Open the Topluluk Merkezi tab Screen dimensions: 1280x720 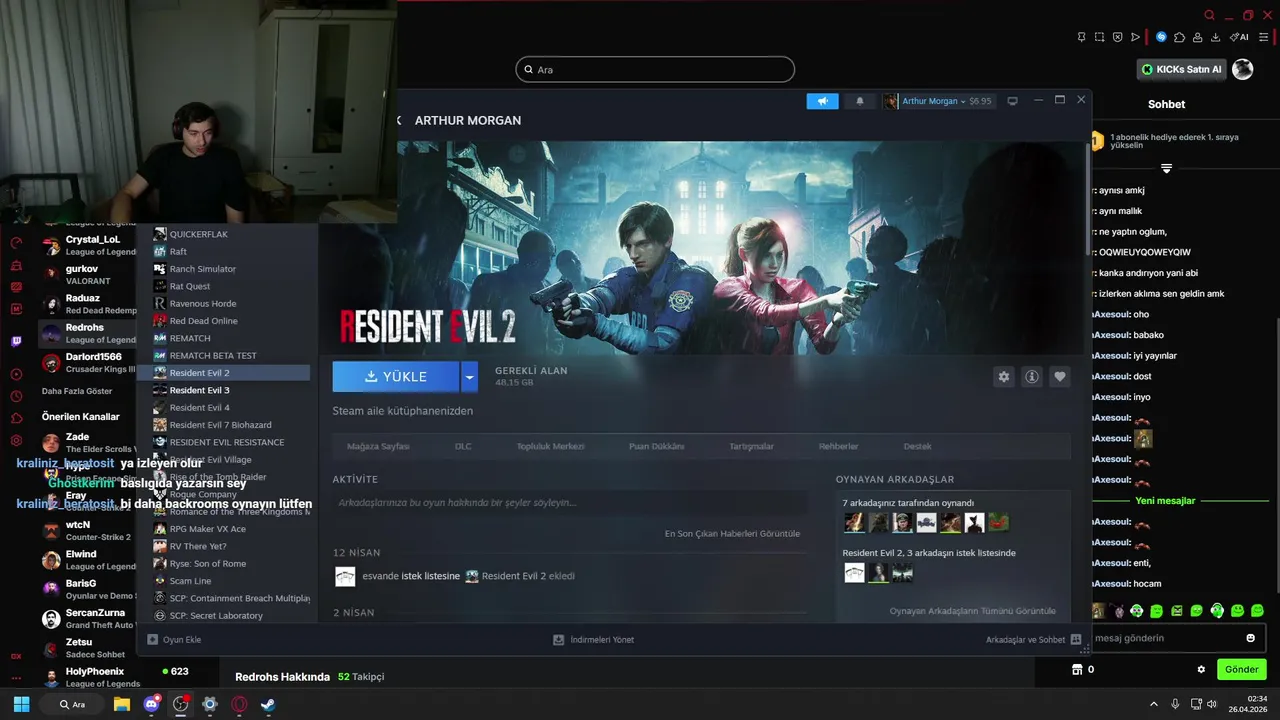point(549,446)
